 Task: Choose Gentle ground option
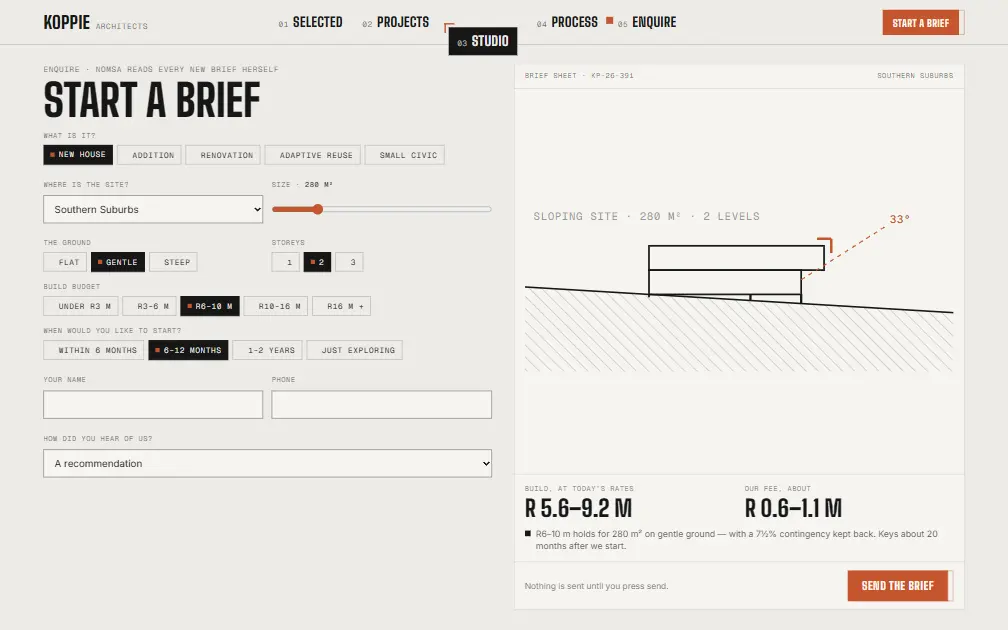click(118, 262)
